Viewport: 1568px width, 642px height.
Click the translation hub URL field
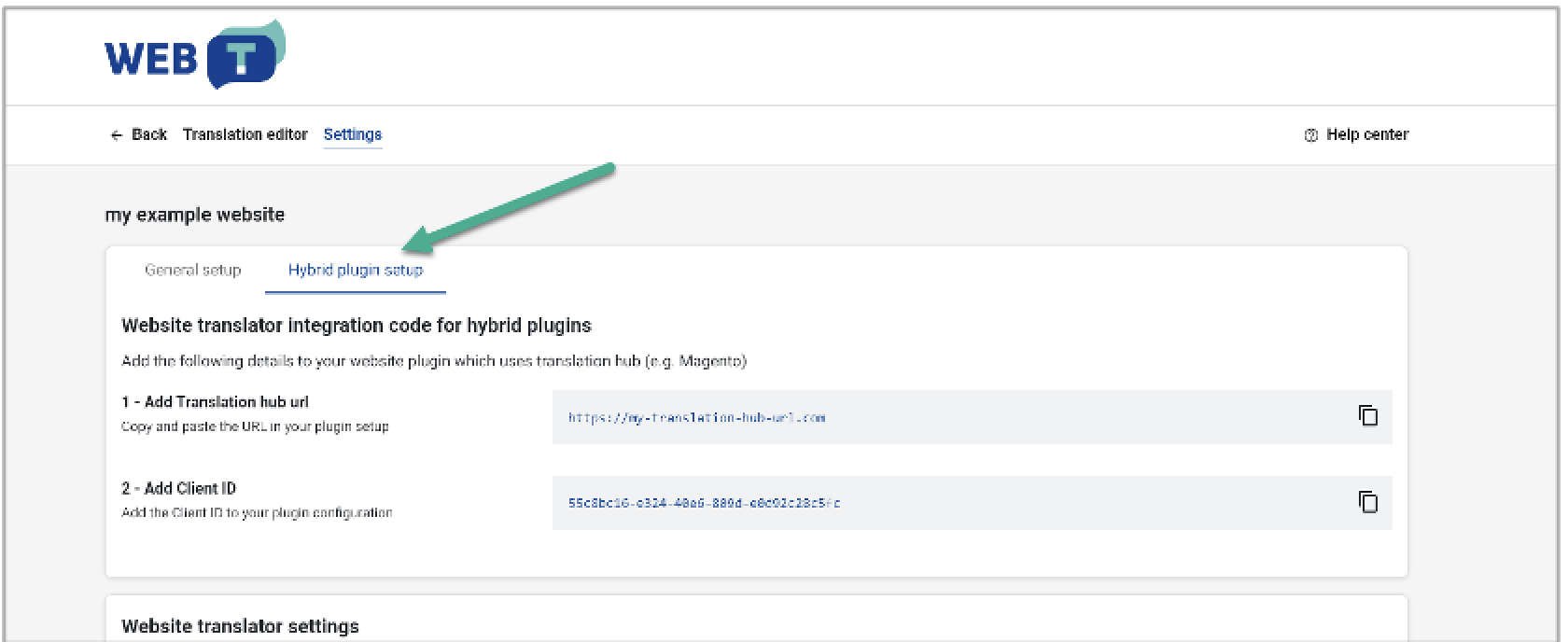pos(972,417)
